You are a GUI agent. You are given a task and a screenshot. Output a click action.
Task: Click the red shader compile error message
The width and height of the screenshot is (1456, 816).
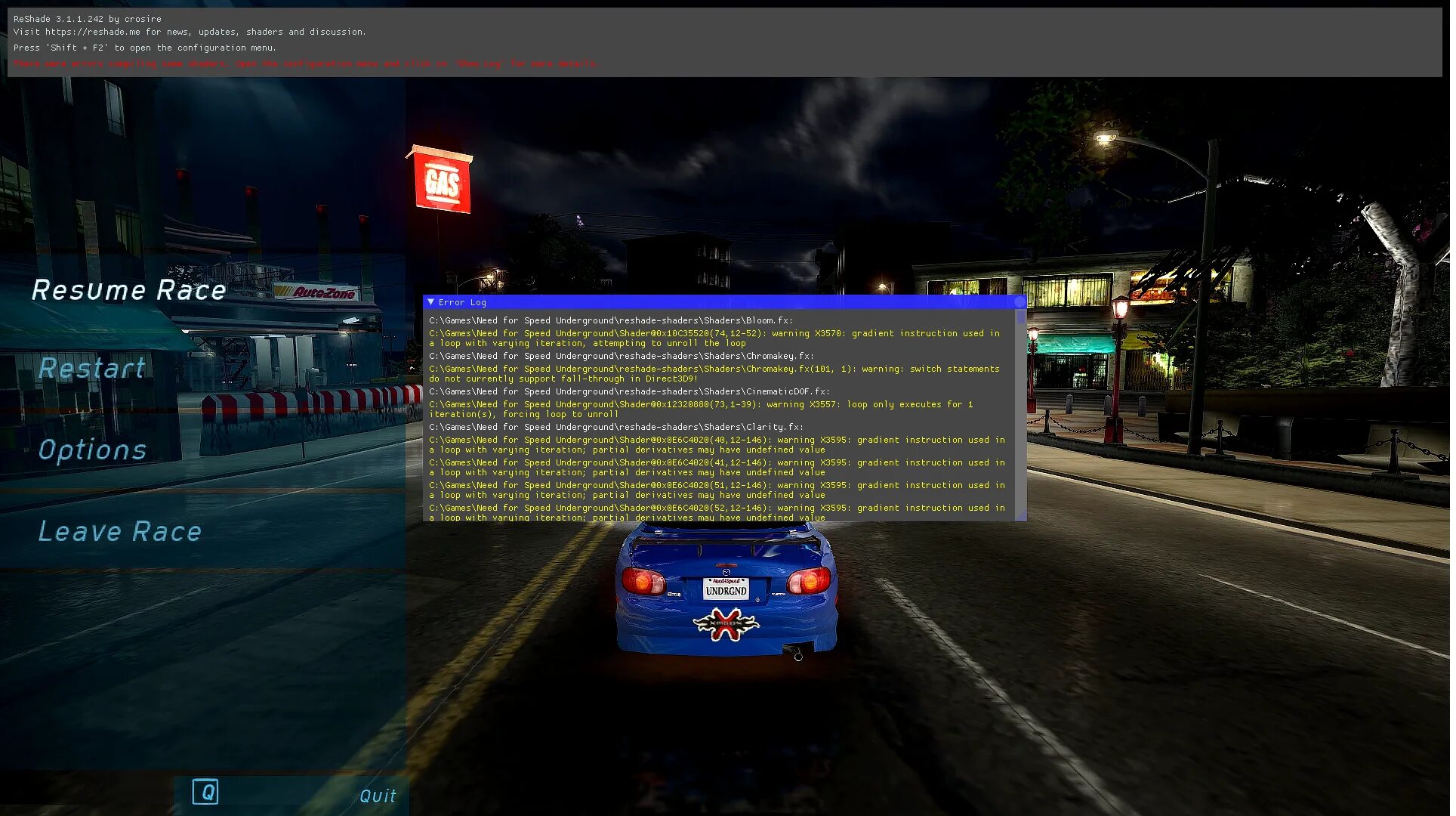pyautogui.click(x=304, y=63)
